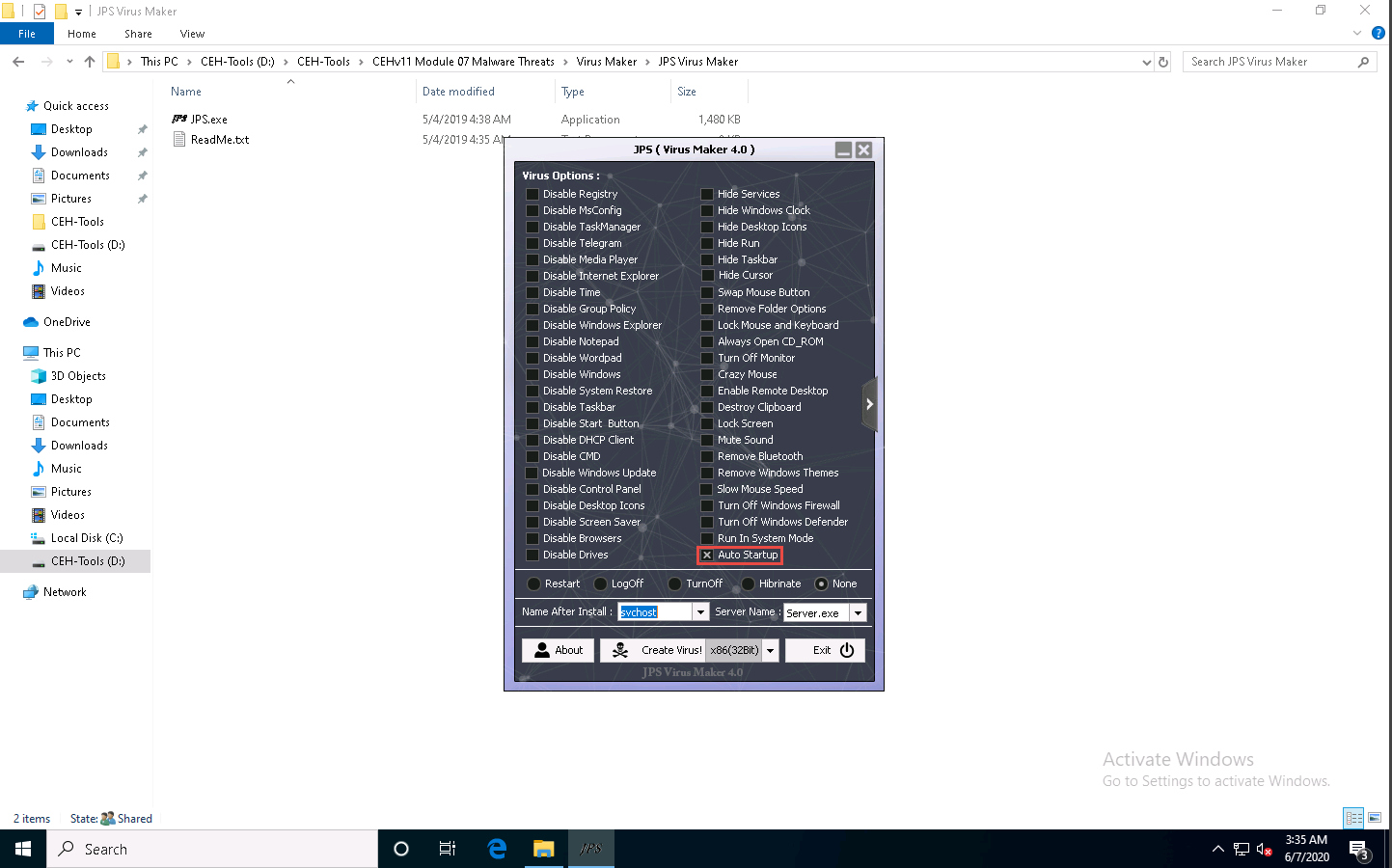Open the Home ribbon tab
The height and width of the screenshot is (868, 1392).
coord(82,34)
